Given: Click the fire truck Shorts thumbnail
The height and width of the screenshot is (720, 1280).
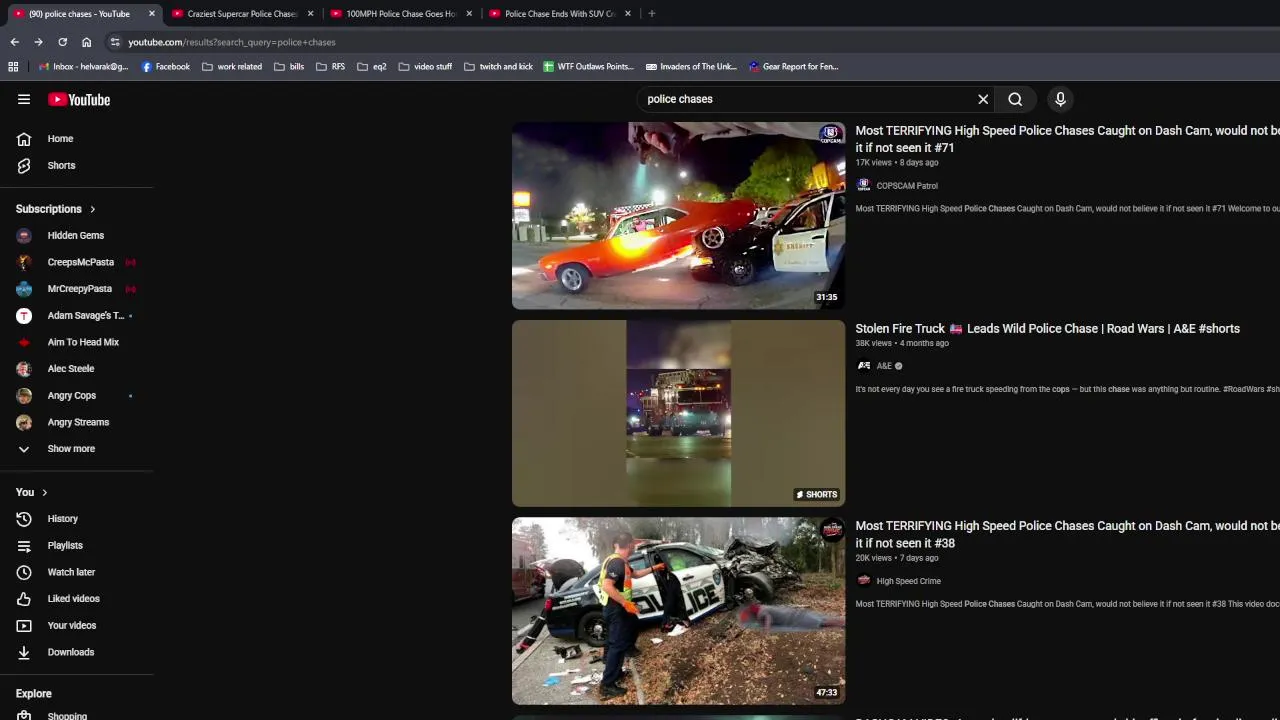Looking at the screenshot, I should 678,413.
